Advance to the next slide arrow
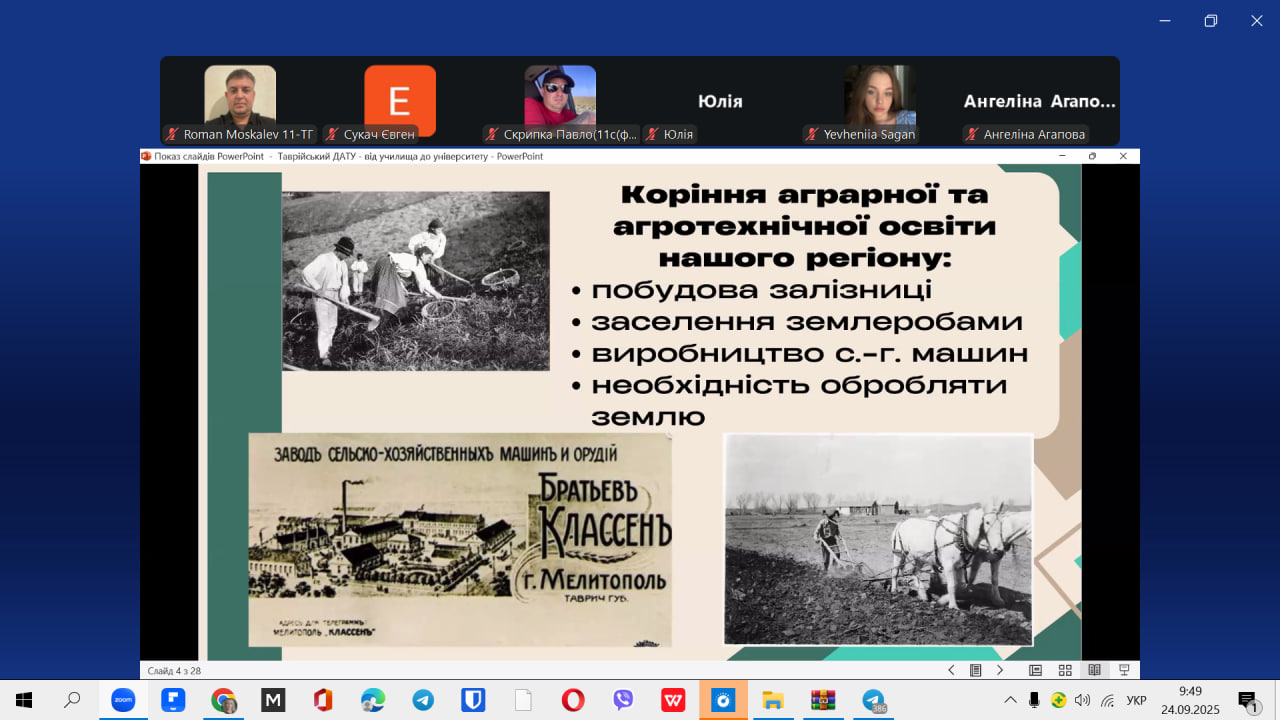The image size is (1280, 720). coord(999,670)
